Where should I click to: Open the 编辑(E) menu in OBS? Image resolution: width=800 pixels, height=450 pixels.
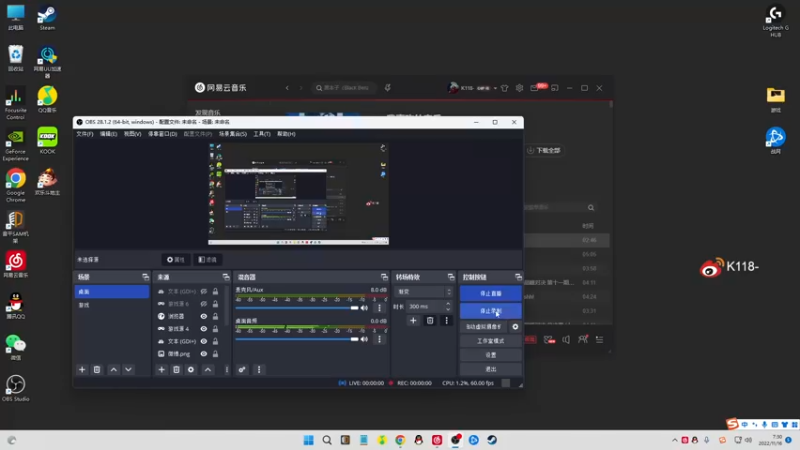coord(108,134)
